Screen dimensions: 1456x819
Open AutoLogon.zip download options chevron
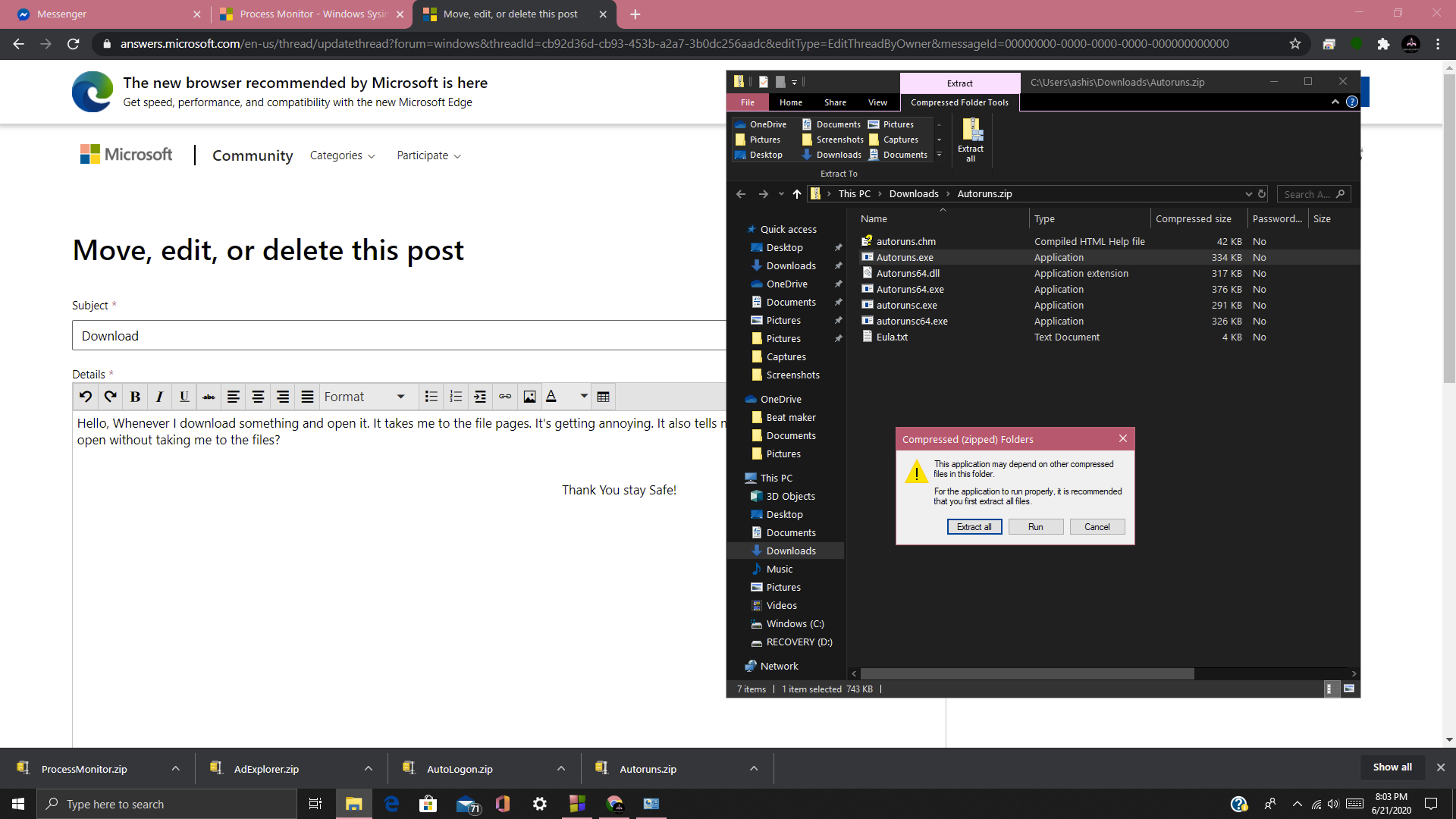pos(561,768)
